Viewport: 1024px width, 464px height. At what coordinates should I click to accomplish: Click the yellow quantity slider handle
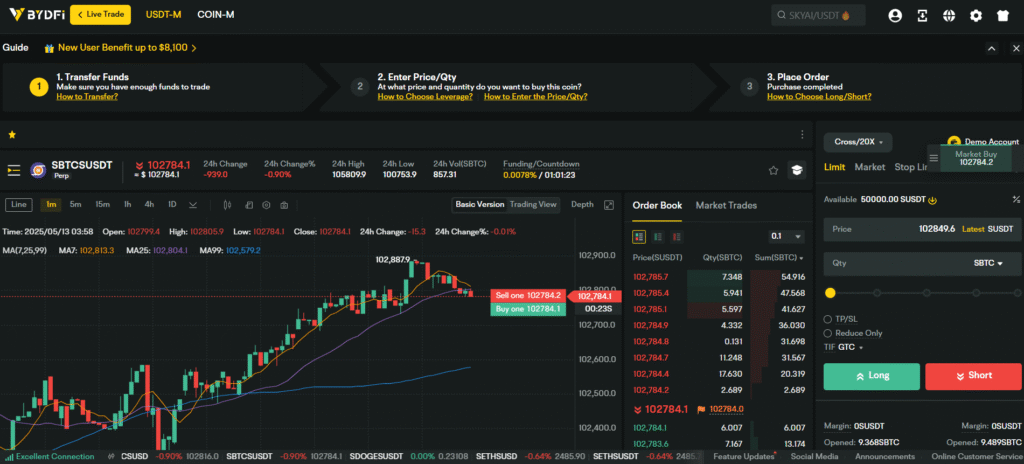[x=830, y=293]
